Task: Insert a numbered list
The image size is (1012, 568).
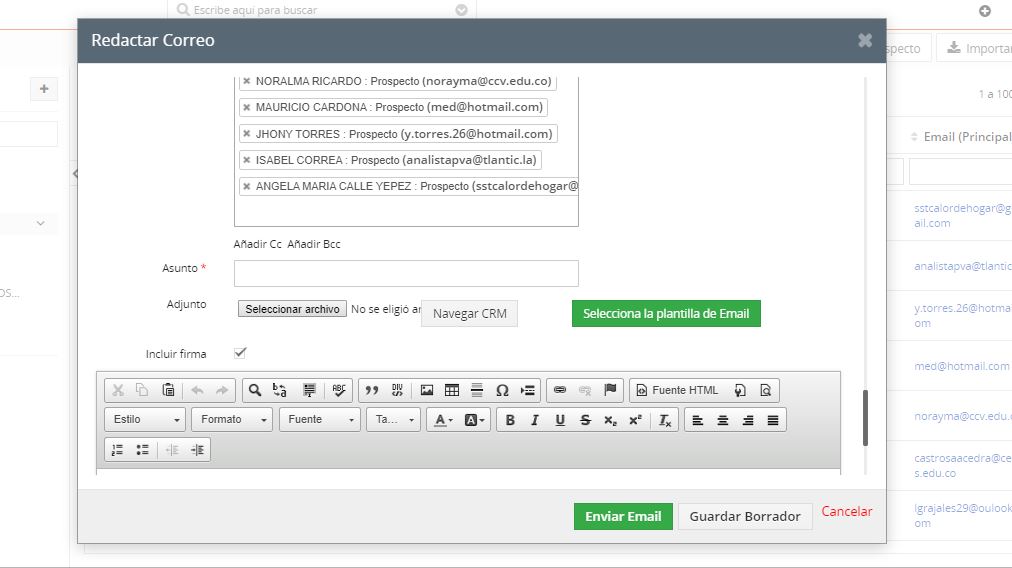Action: coord(118,450)
